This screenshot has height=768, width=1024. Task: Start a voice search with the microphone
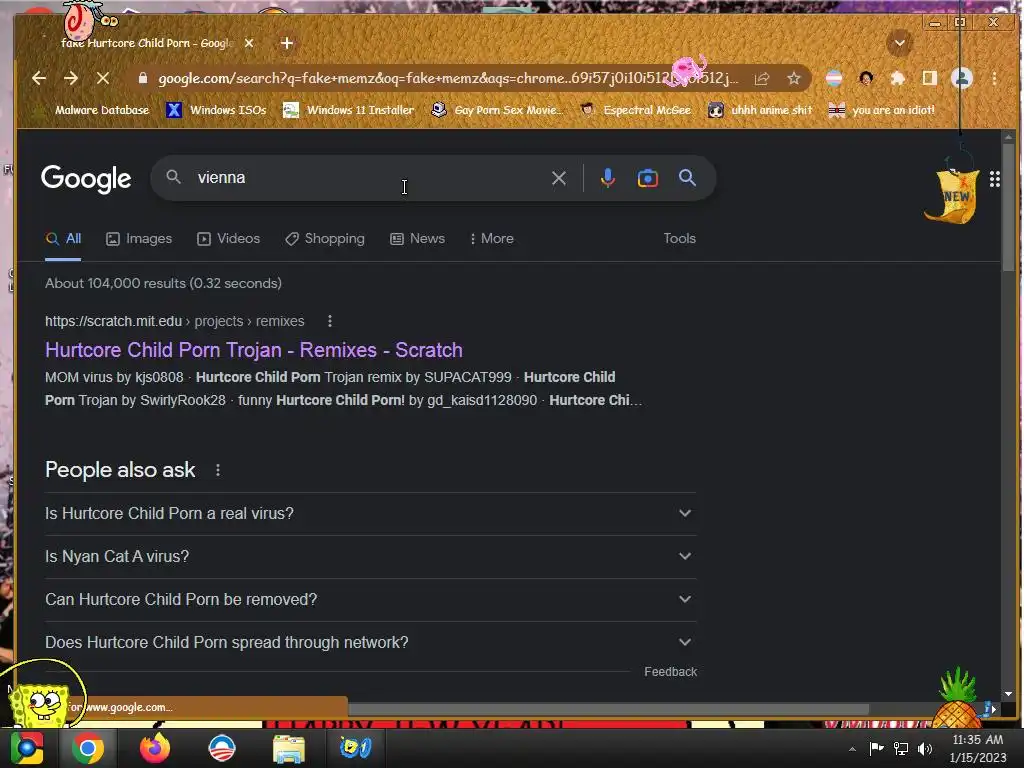coord(607,178)
